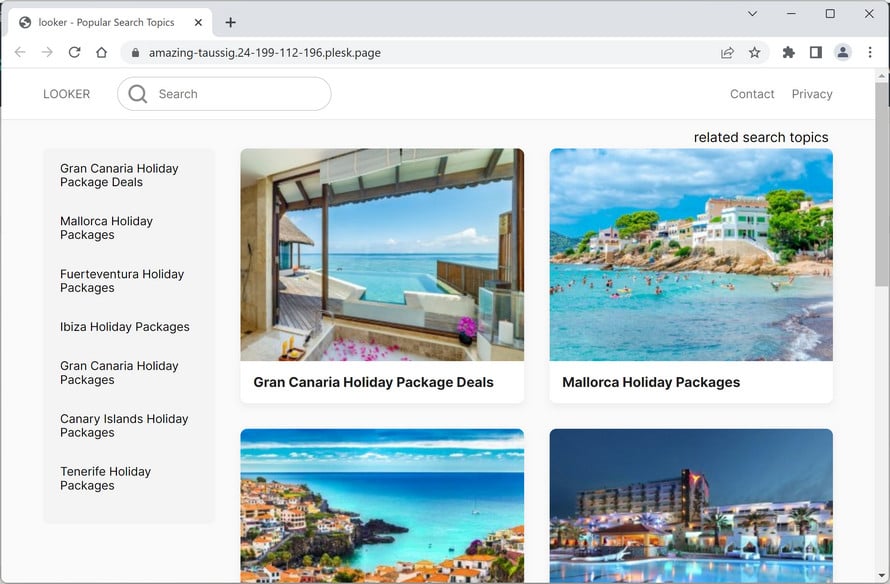The height and width of the screenshot is (584, 890).
Task: Reload the current page
Action: [x=74, y=52]
